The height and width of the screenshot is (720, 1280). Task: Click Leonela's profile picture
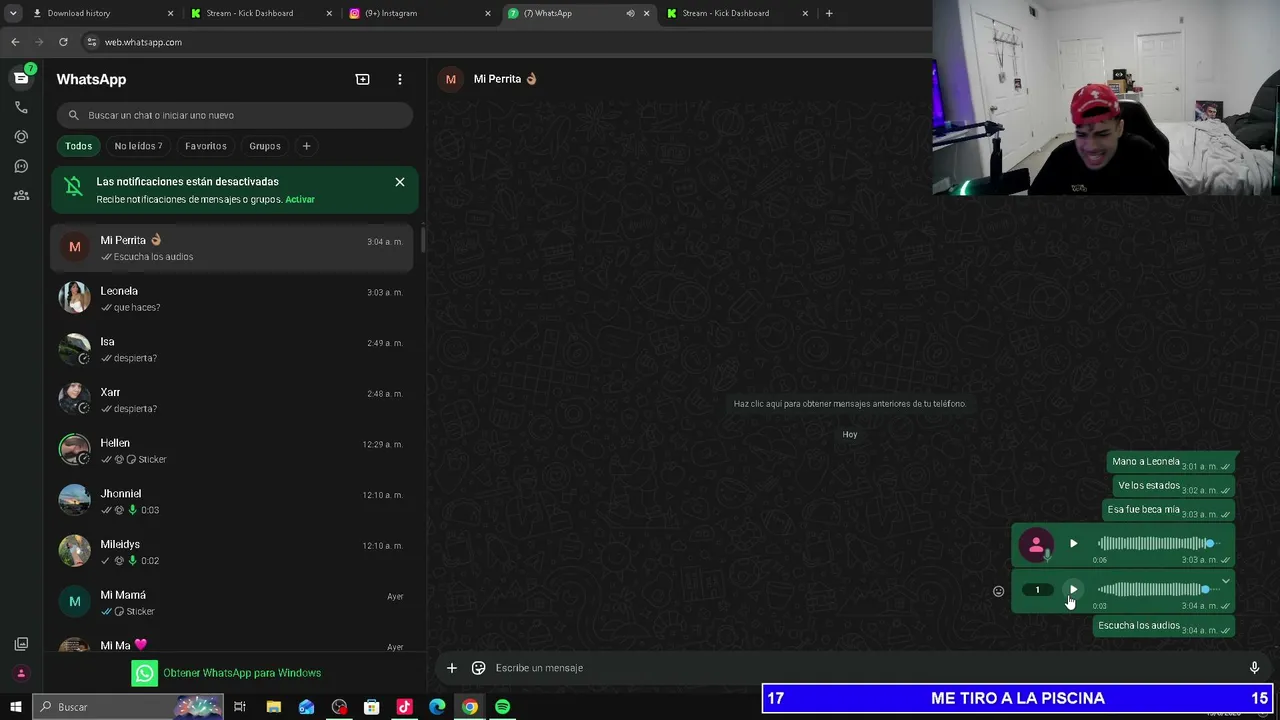74,298
